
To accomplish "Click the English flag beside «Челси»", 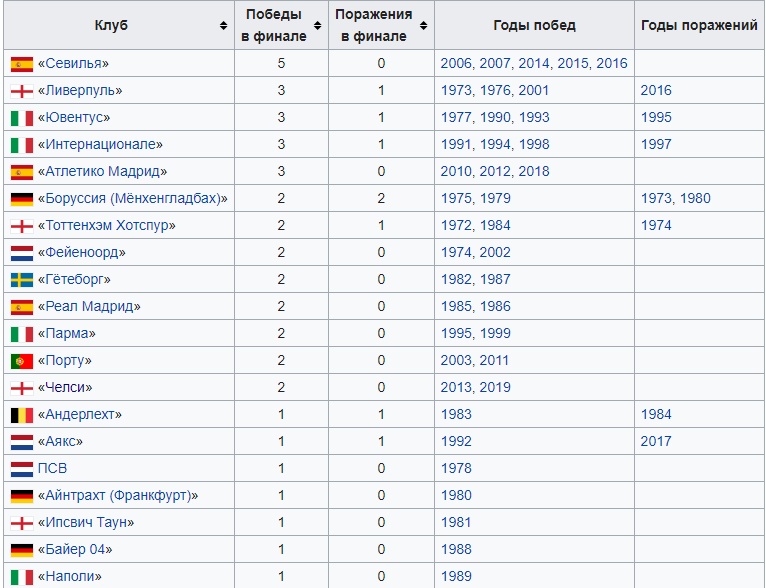I will click(x=22, y=388).
